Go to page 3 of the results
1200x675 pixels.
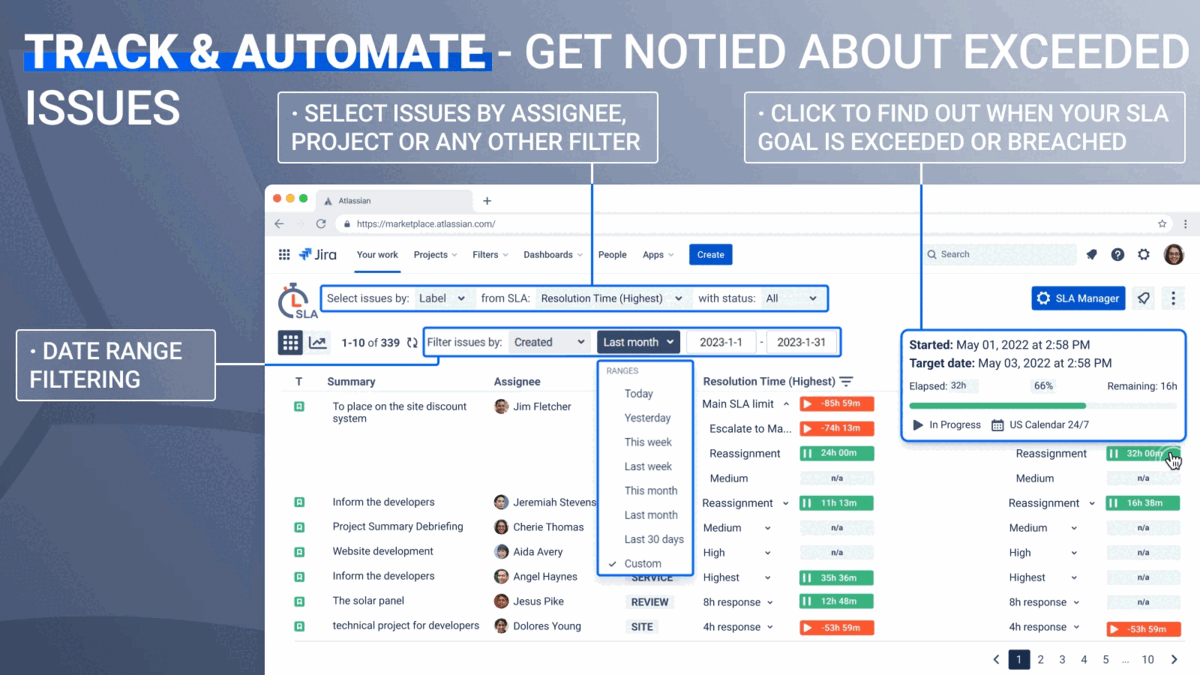tap(1062, 659)
